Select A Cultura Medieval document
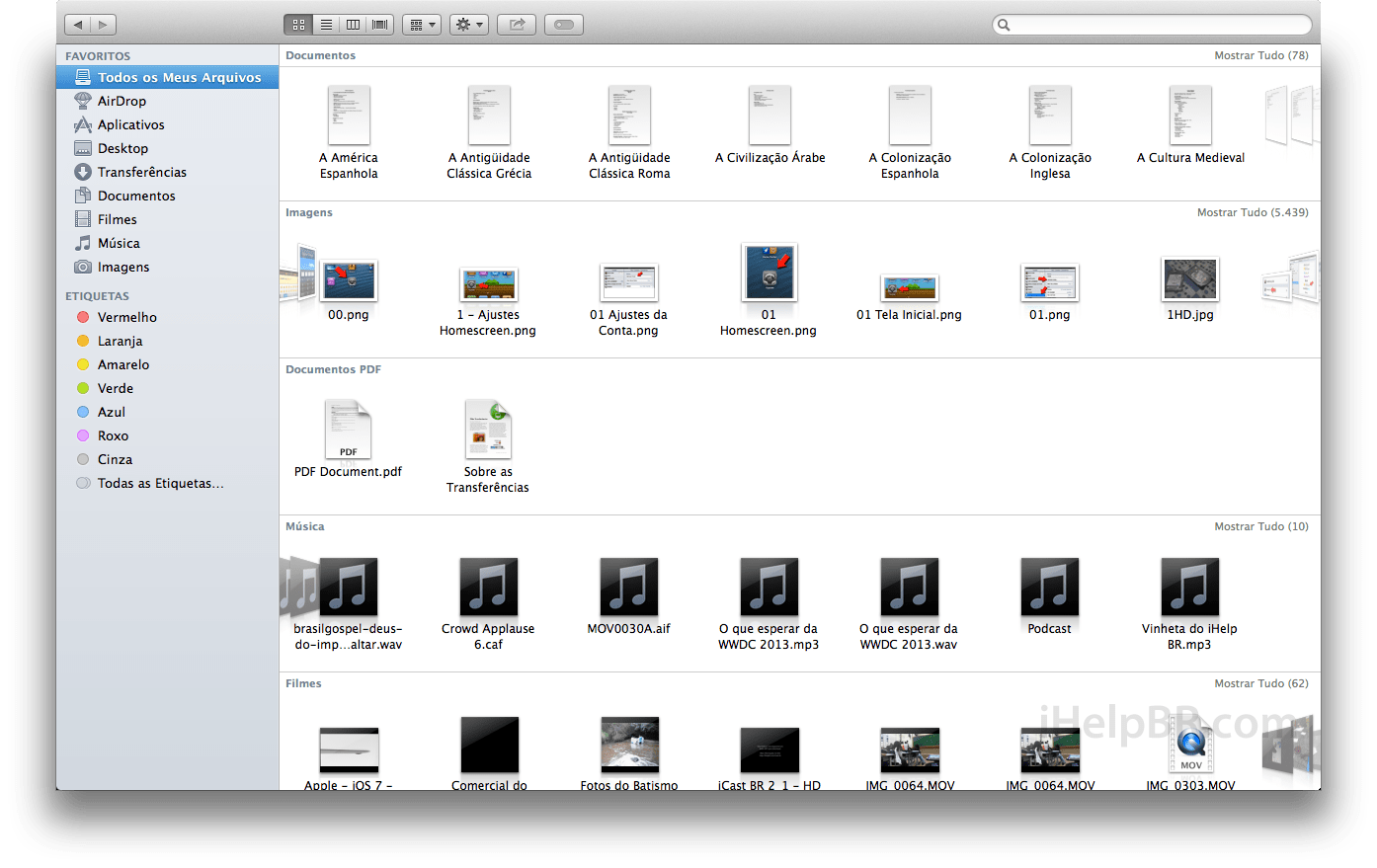 coord(1190,124)
